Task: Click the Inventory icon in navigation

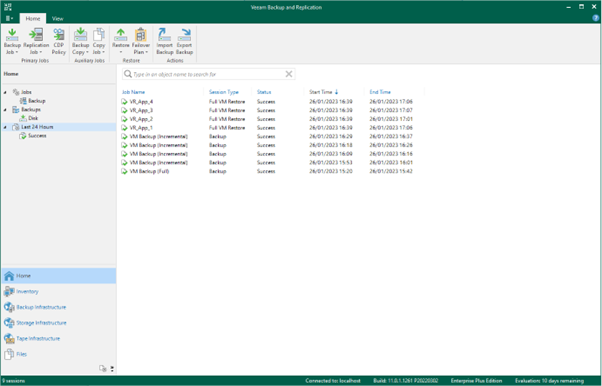Action: click(9, 292)
